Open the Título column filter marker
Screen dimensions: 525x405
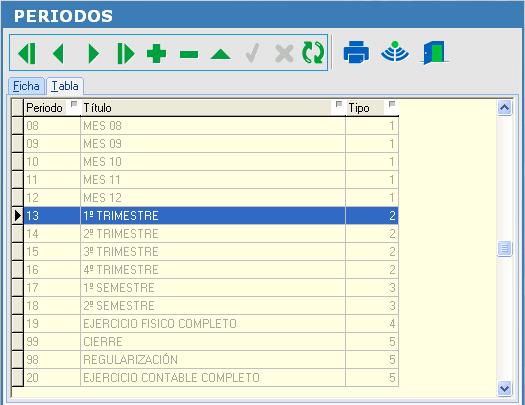339,104
